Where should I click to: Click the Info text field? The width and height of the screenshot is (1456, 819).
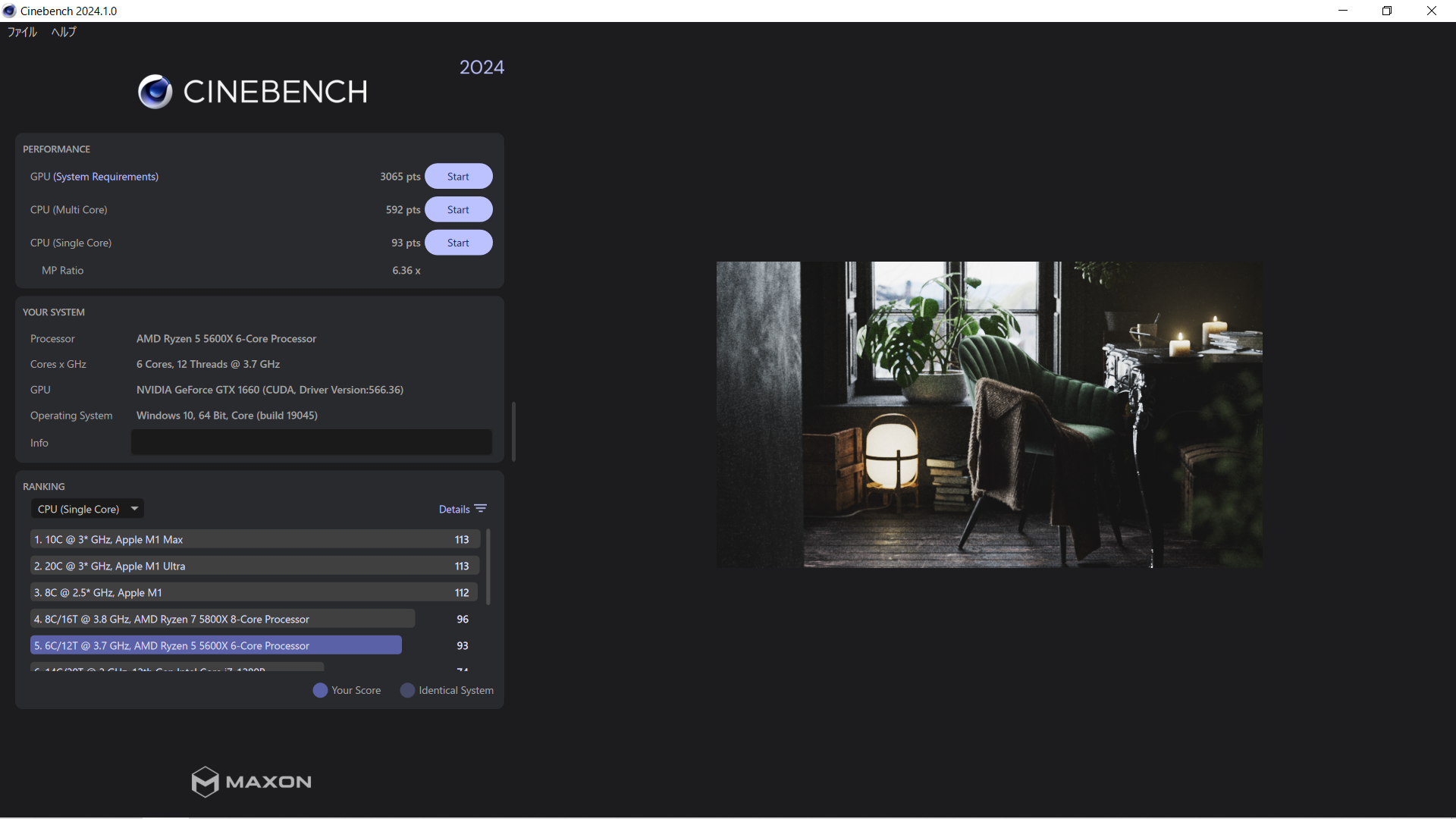tap(311, 443)
